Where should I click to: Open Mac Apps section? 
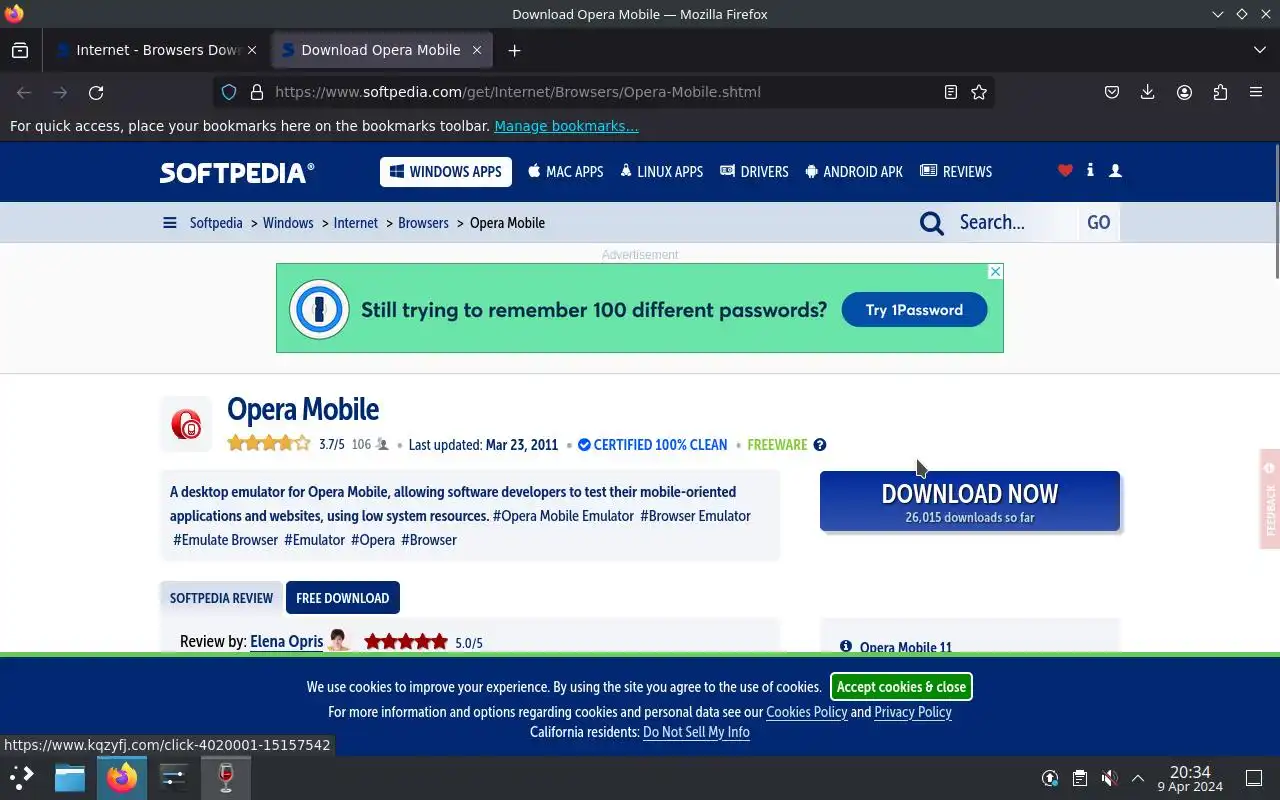point(566,172)
